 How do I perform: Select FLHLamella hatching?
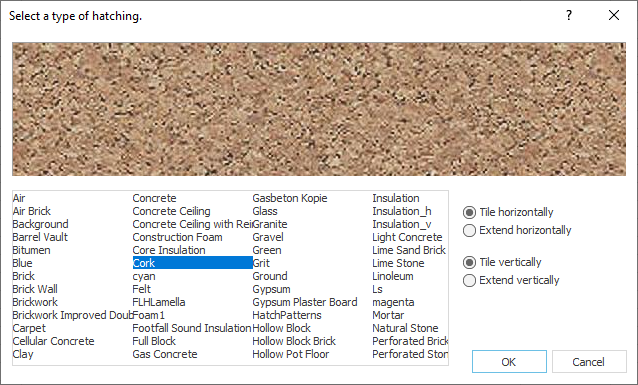[159, 302]
